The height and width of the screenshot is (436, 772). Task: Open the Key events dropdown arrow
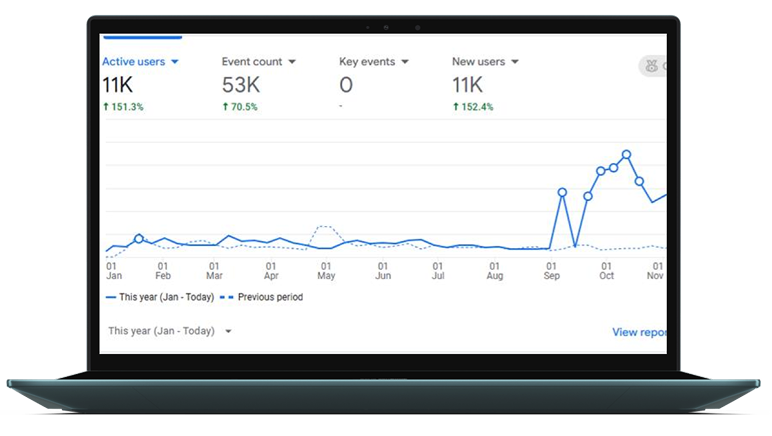tap(405, 62)
